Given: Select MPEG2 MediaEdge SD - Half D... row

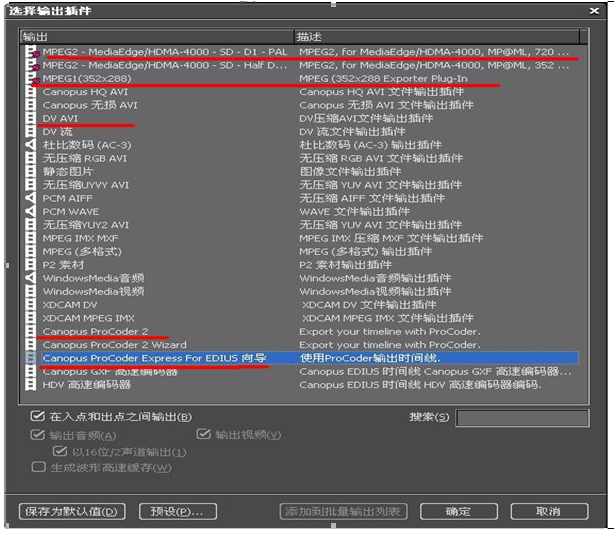Looking at the screenshot, I should click(x=302, y=65).
